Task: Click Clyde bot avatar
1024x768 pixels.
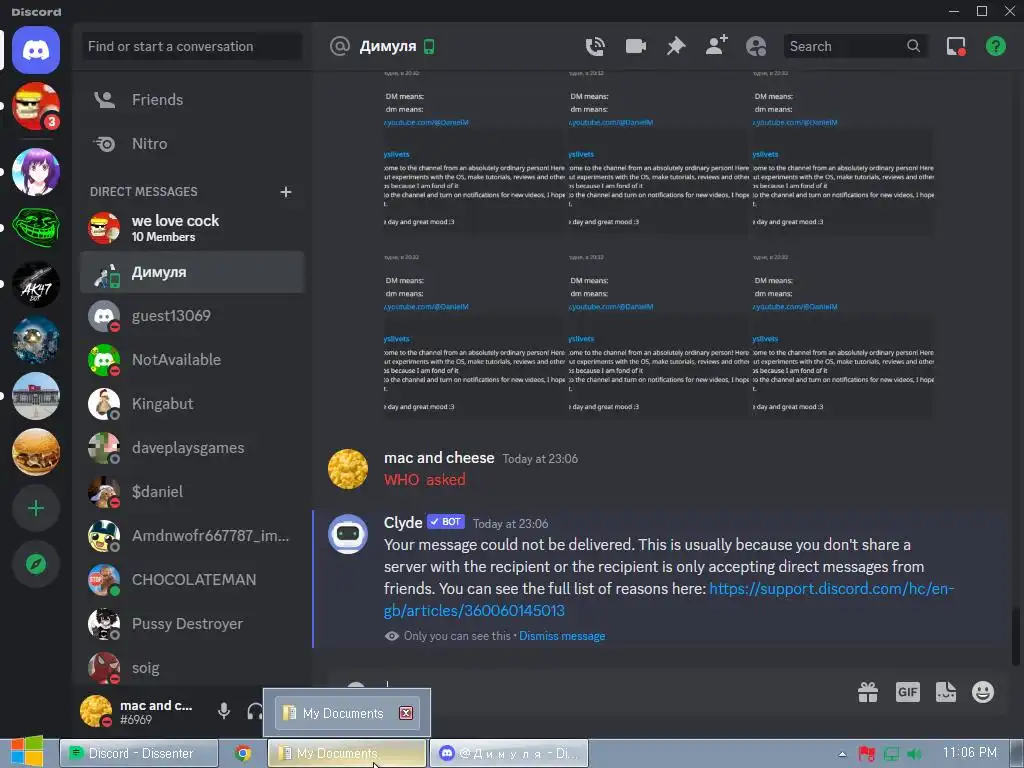Action: 347,534
